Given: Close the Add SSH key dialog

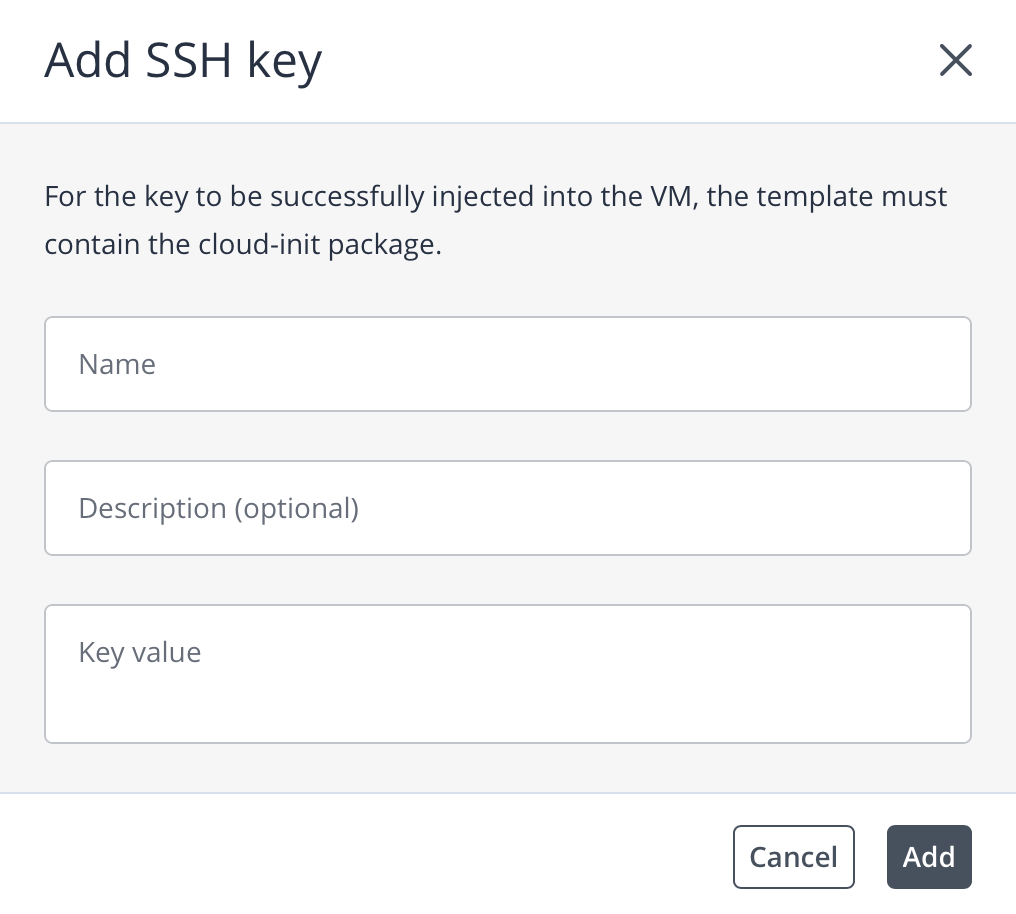Looking at the screenshot, I should click(955, 61).
